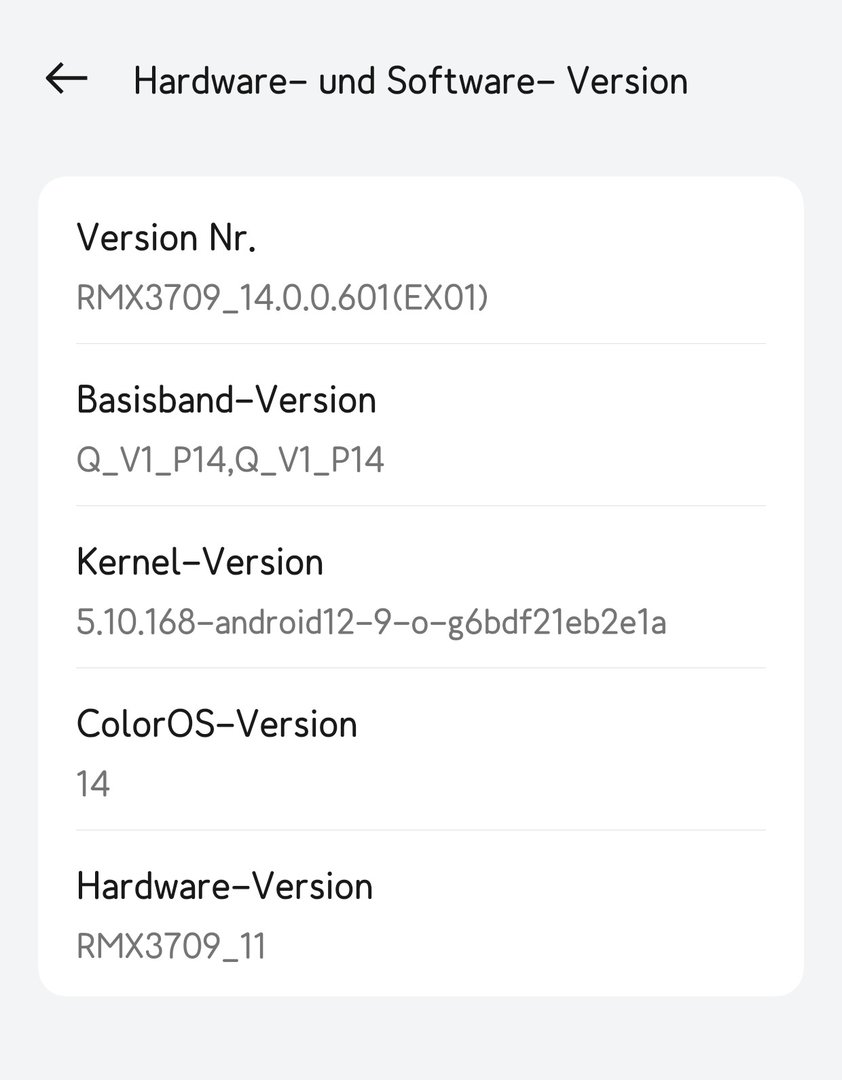Select the "Version Nr." label
This screenshot has height=1080, width=842.
pyautogui.click(x=166, y=238)
